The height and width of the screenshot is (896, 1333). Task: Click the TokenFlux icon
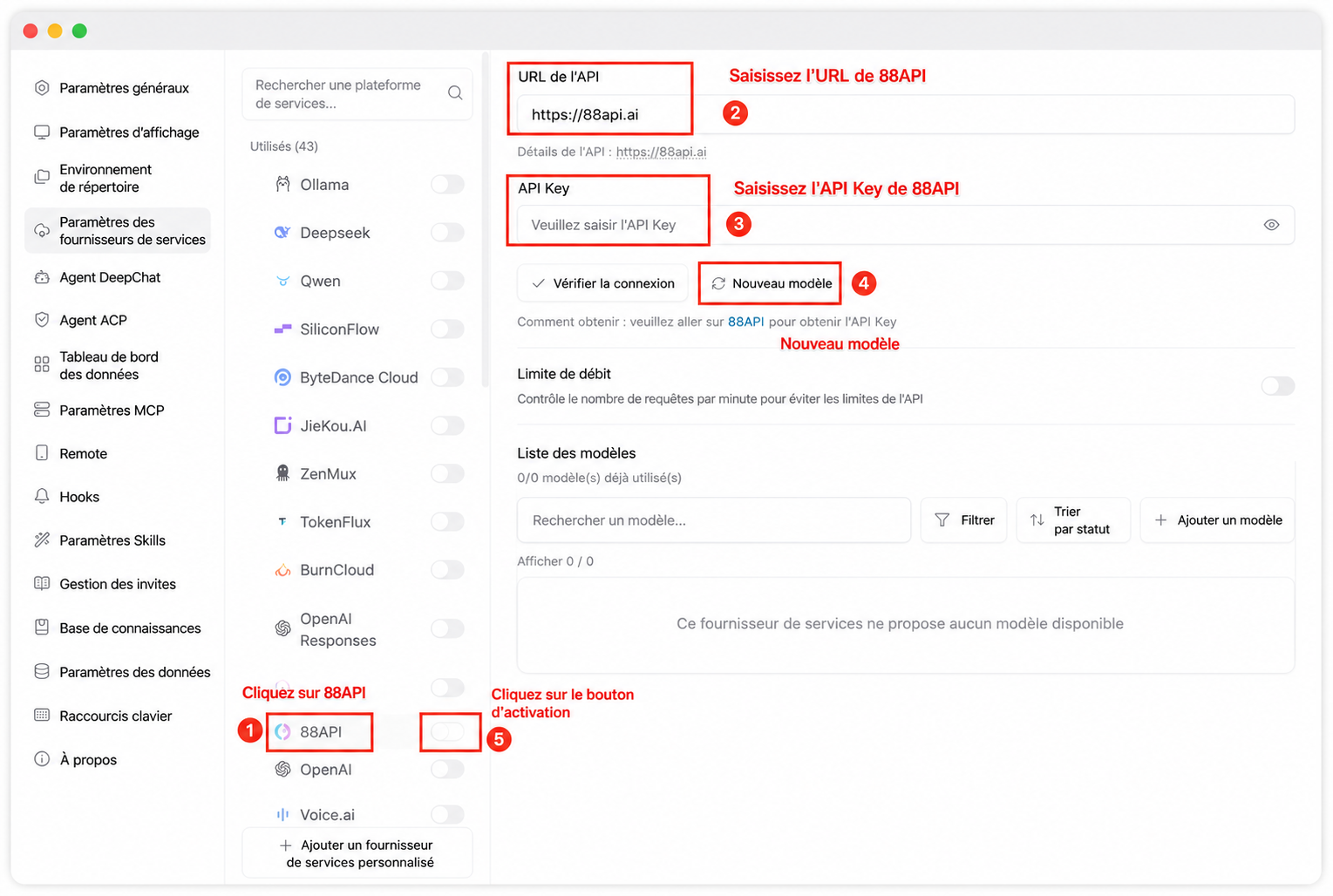click(282, 521)
